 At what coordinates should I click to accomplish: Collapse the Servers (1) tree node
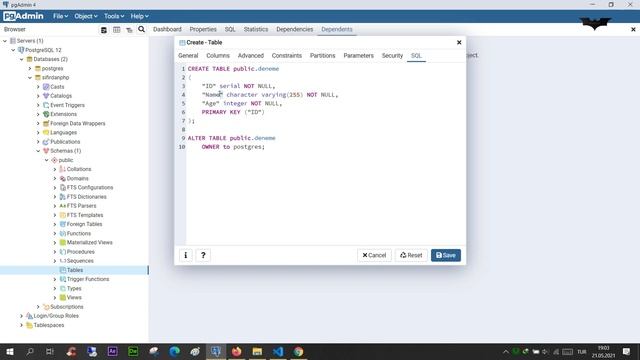[5, 41]
